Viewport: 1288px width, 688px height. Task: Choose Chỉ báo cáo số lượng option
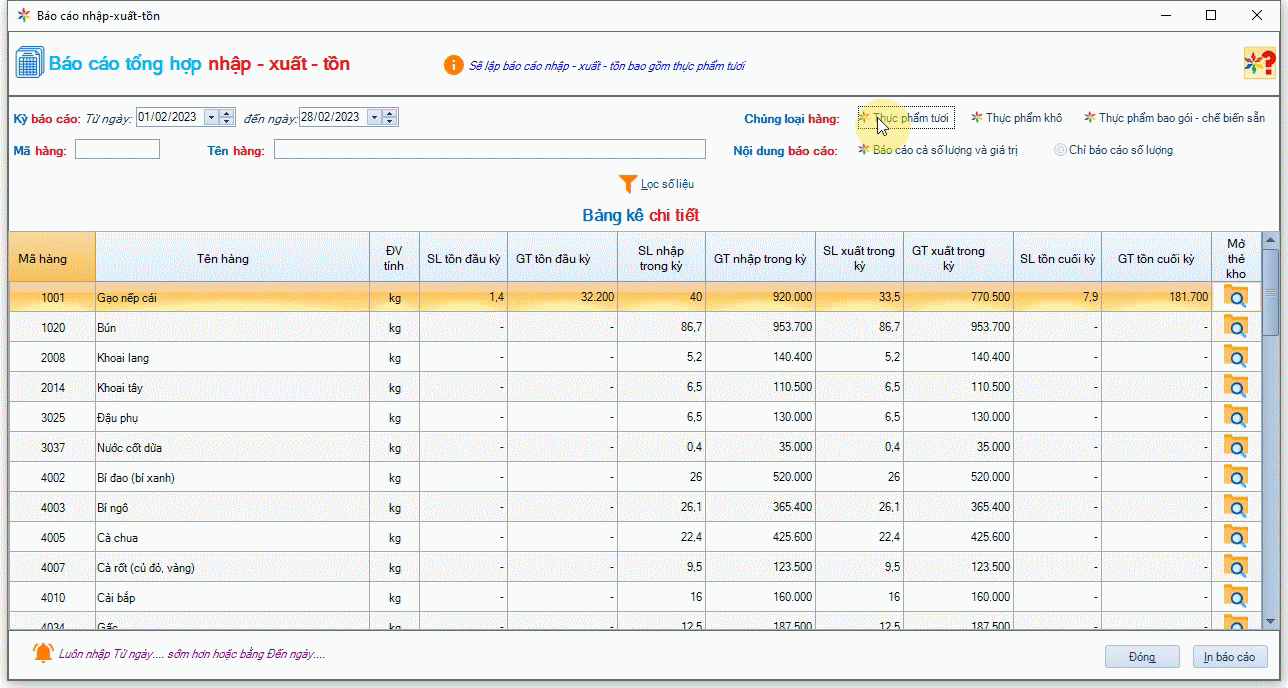click(1112, 150)
